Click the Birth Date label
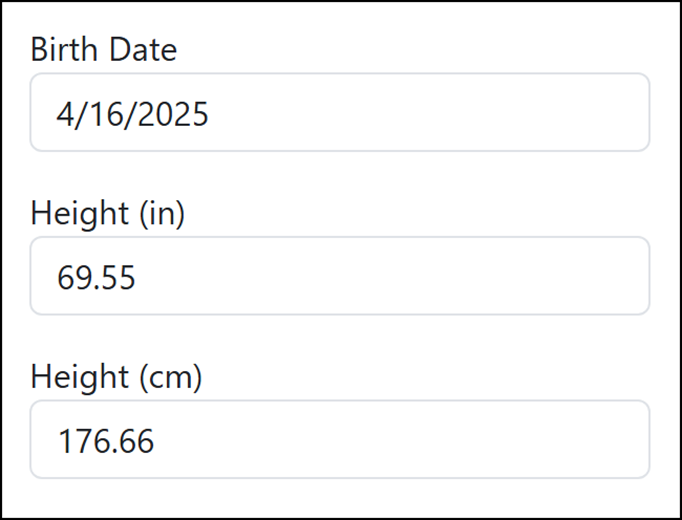Image resolution: width=682 pixels, height=520 pixels. pyautogui.click(x=104, y=49)
